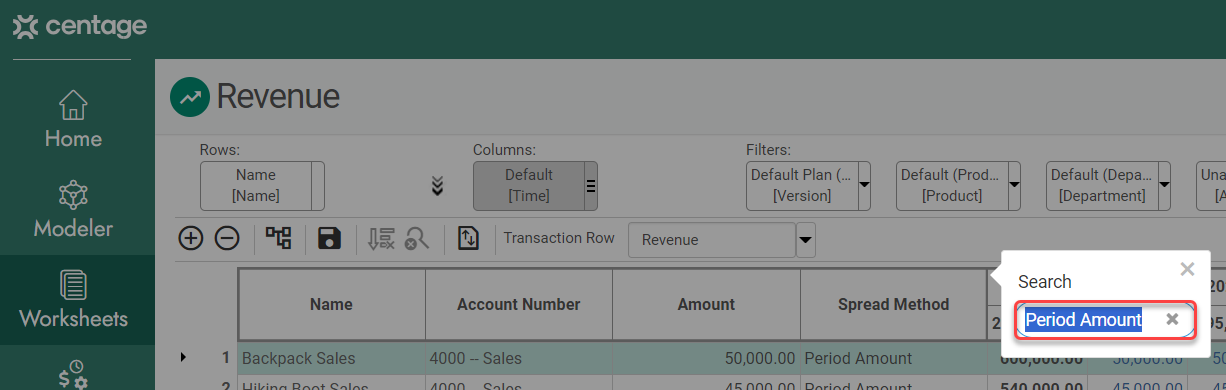Click the swap rows and columns icon
Screen dimensions: 1226x390
pyautogui.click(x=468, y=238)
